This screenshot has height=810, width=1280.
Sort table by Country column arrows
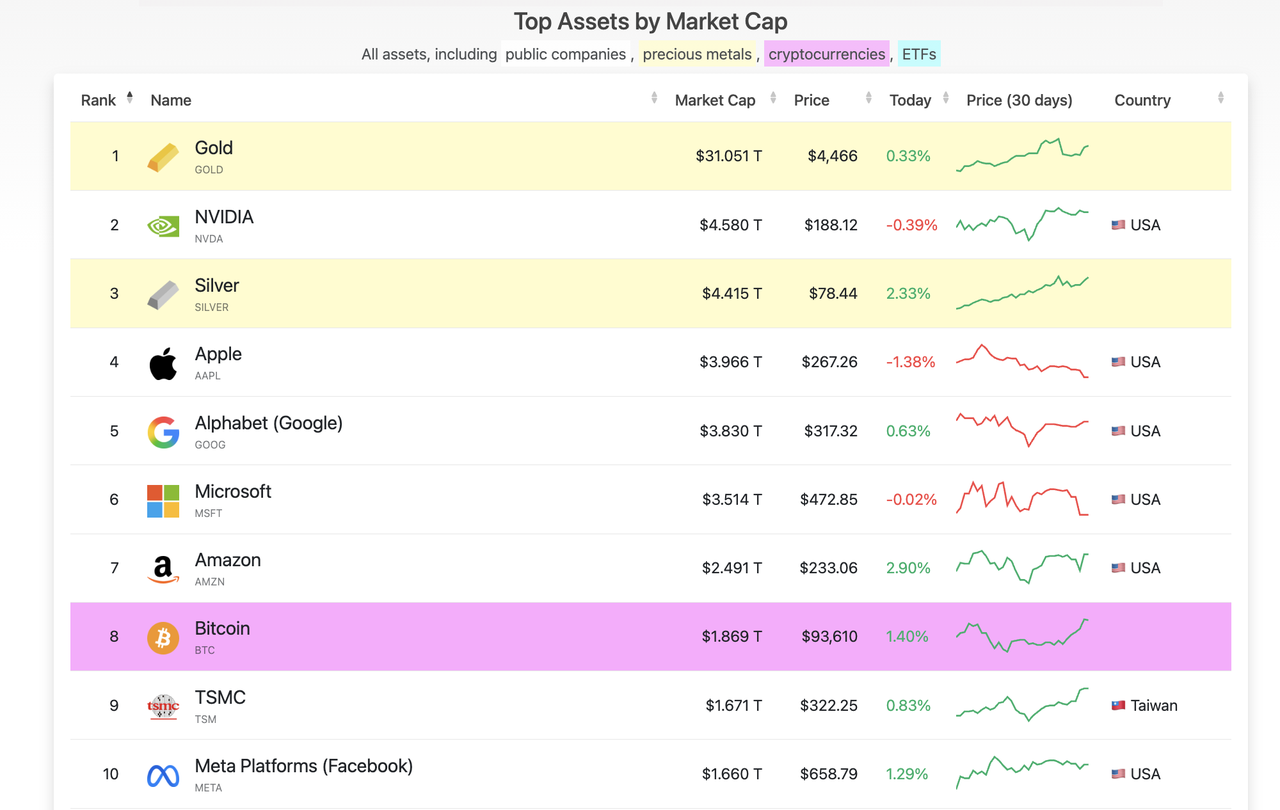point(1220,98)
